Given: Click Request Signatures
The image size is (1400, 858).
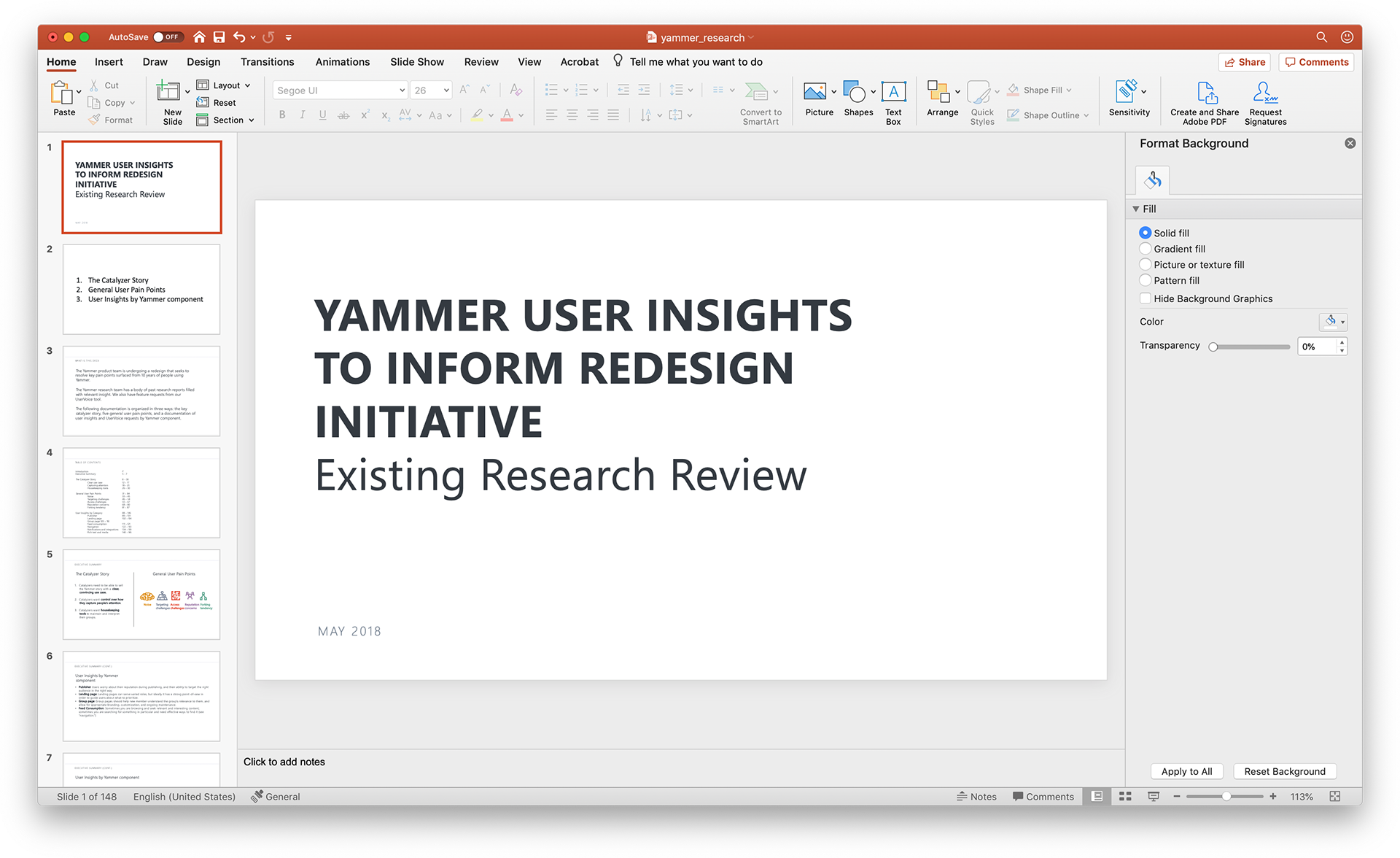Looking at the screenshot, I should click(1265, 103).
